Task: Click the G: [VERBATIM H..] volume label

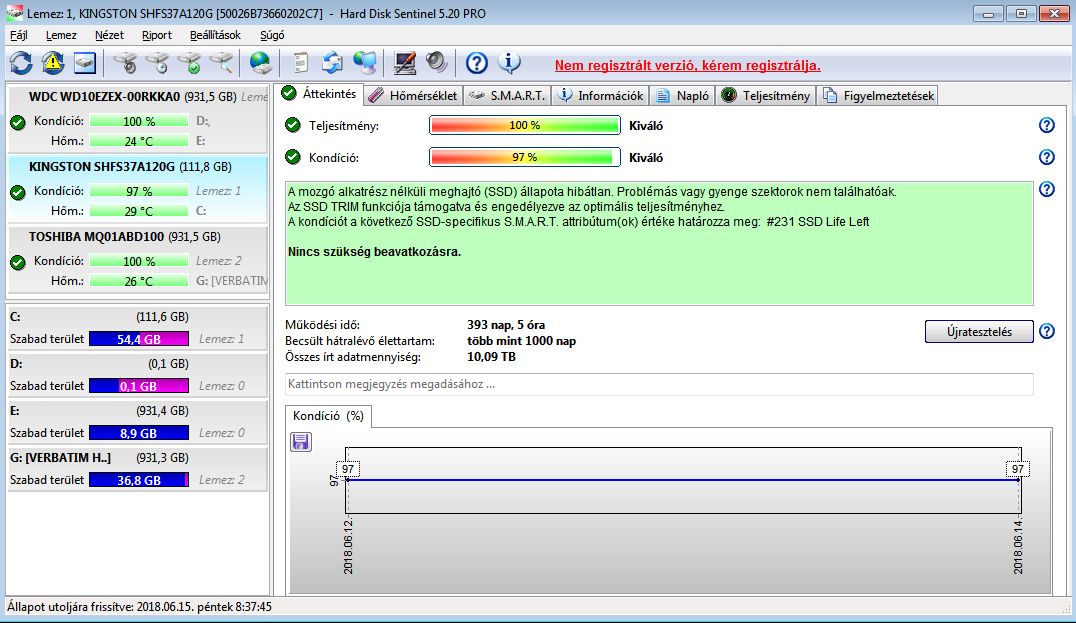Action: pyautogui.click(x=60, y=458)
